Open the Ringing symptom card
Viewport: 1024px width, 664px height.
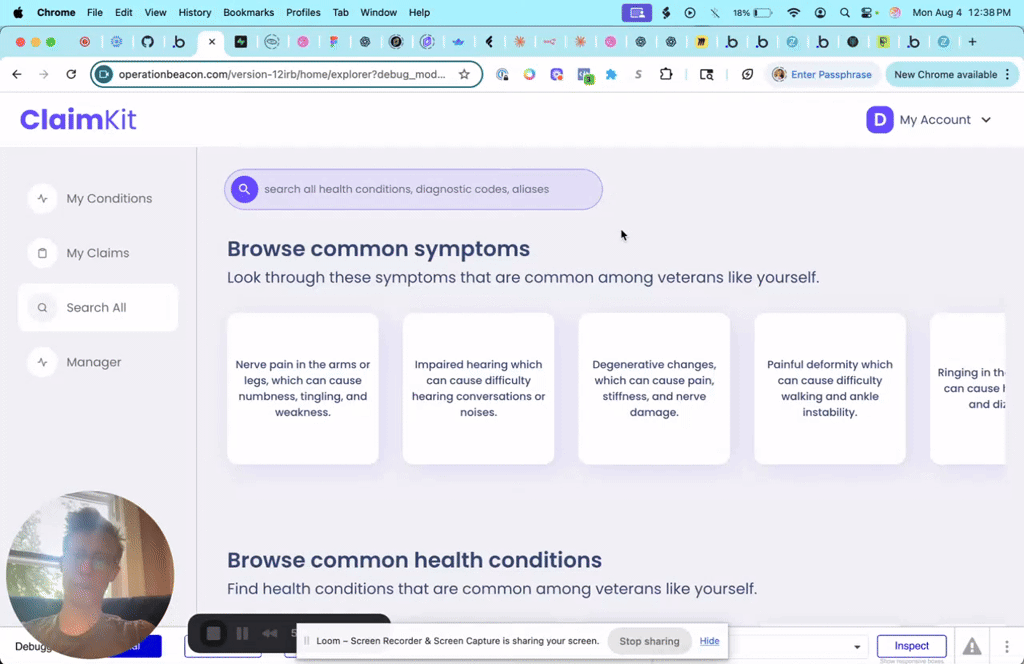pyautogui.click(x=968, y=388)
